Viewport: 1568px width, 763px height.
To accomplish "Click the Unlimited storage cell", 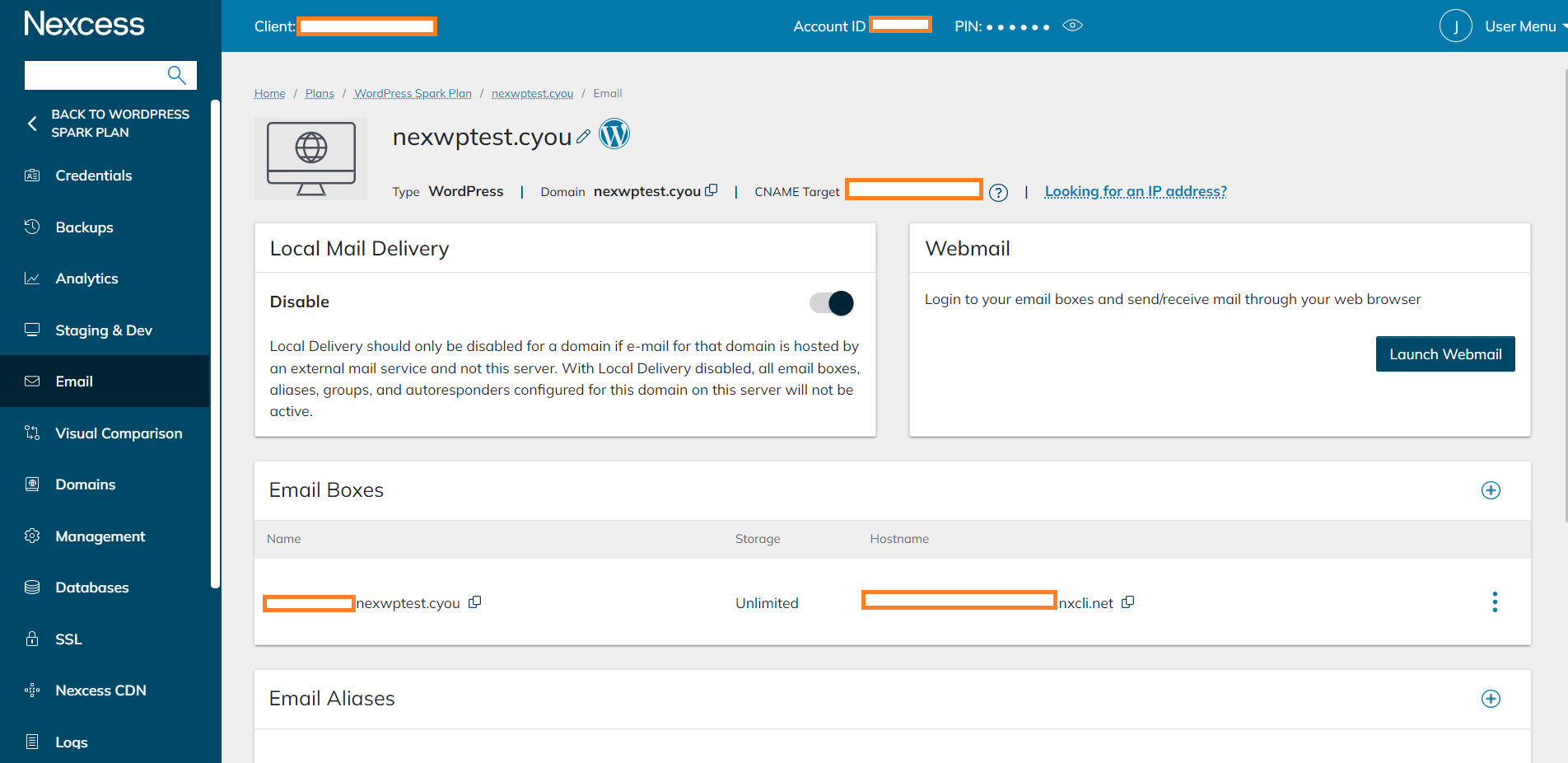I will (x=767, y=603).
